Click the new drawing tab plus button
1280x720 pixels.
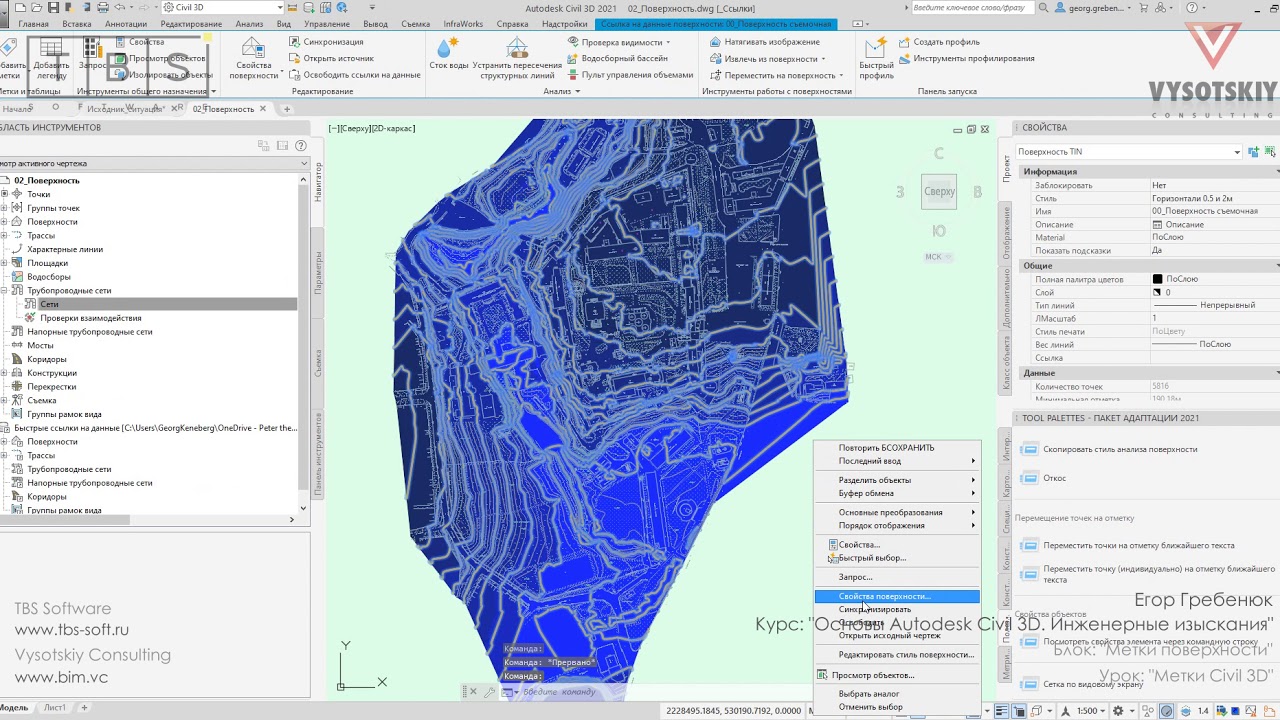(287, 109)
